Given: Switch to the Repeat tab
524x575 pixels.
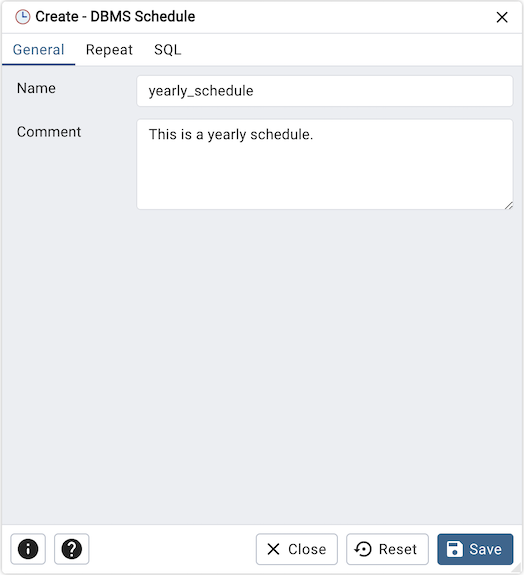Looking at the screenshot, I should coord(109,50).
